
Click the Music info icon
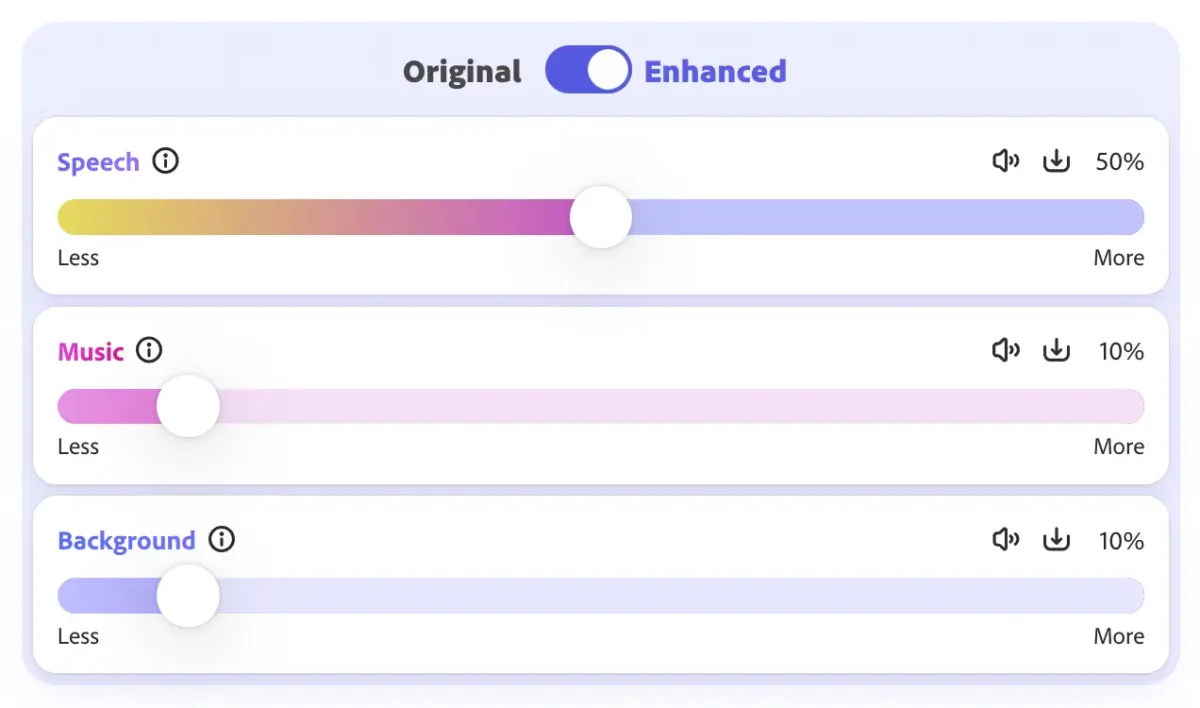[149, 350]
